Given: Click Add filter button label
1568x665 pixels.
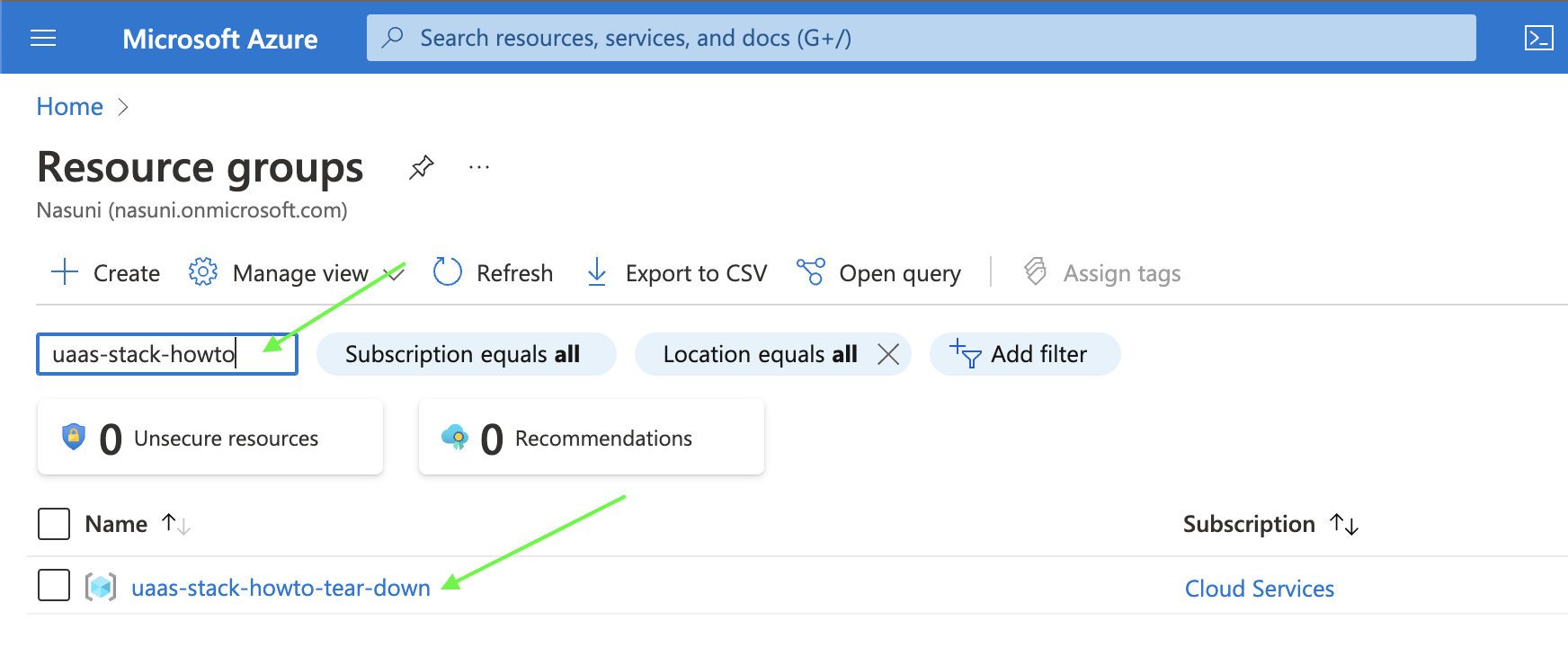Looking at the screenshot, I should click(1038, 354).
